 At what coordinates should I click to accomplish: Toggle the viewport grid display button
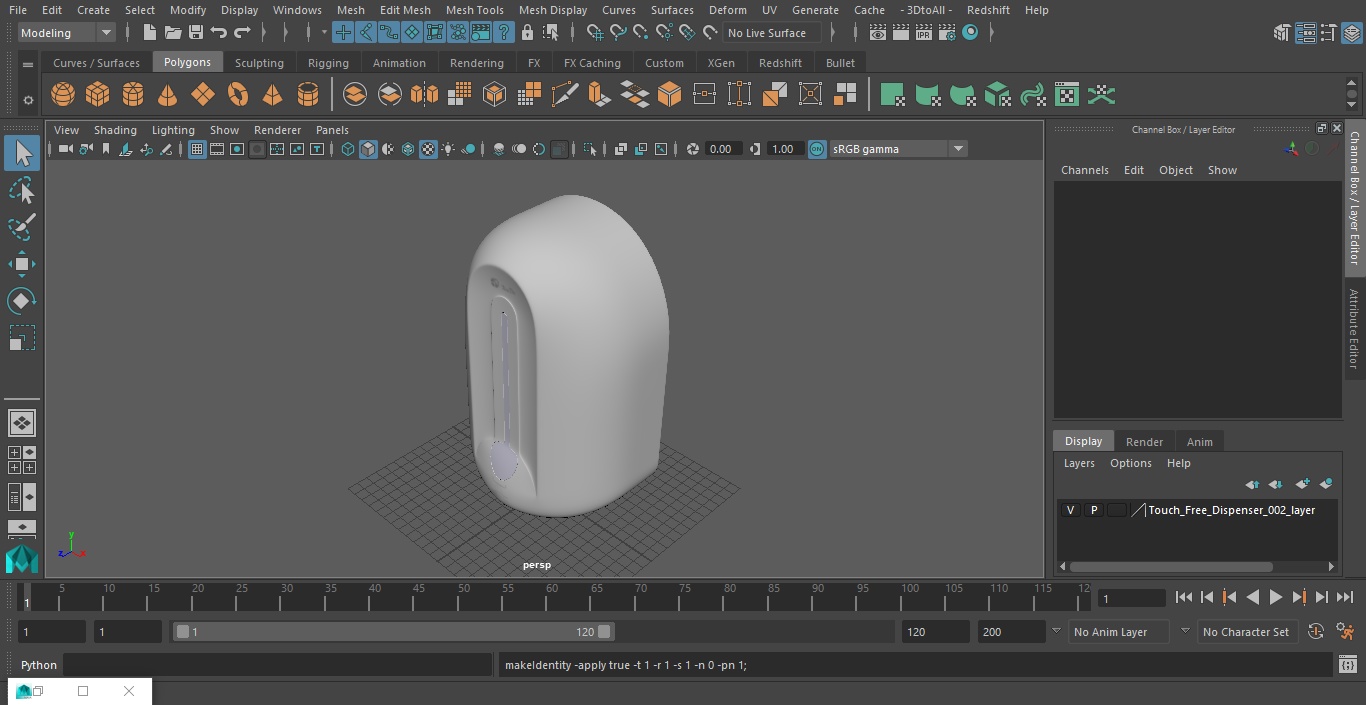pyautogui.click(x=197, y=149)
